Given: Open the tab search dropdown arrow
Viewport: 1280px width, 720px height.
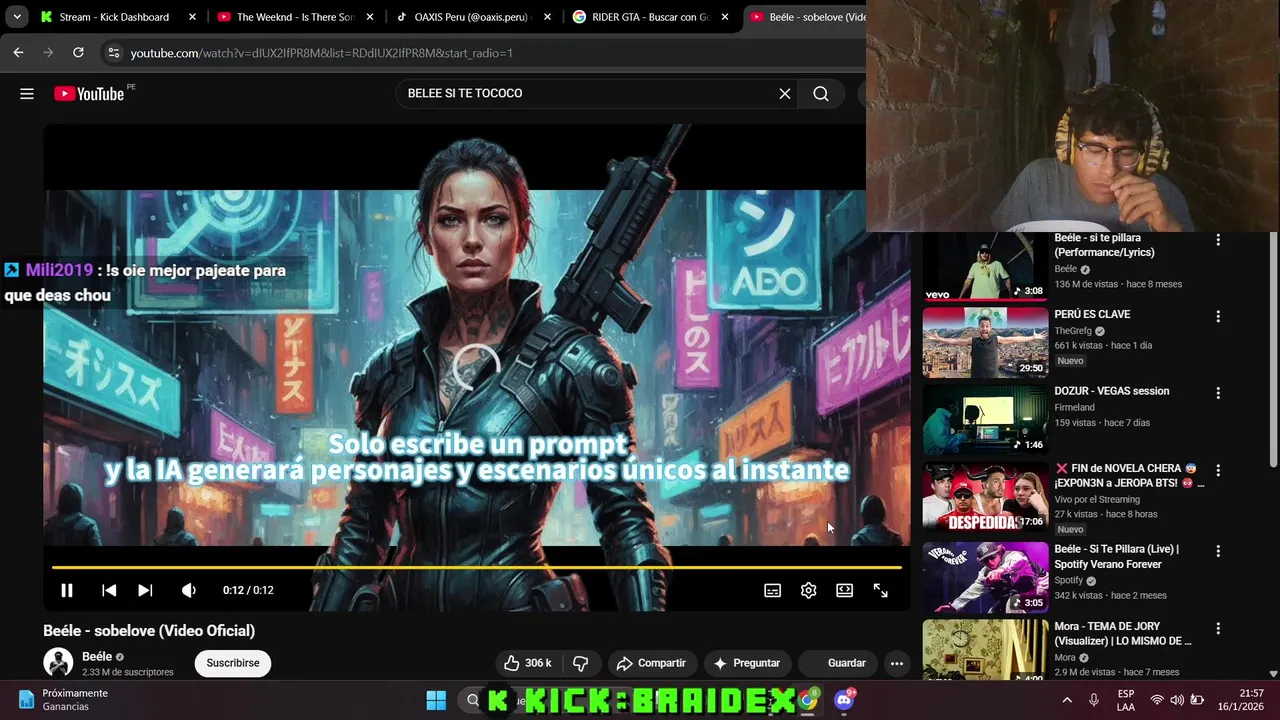Looking at the screenshot, I should click(17, 17).
